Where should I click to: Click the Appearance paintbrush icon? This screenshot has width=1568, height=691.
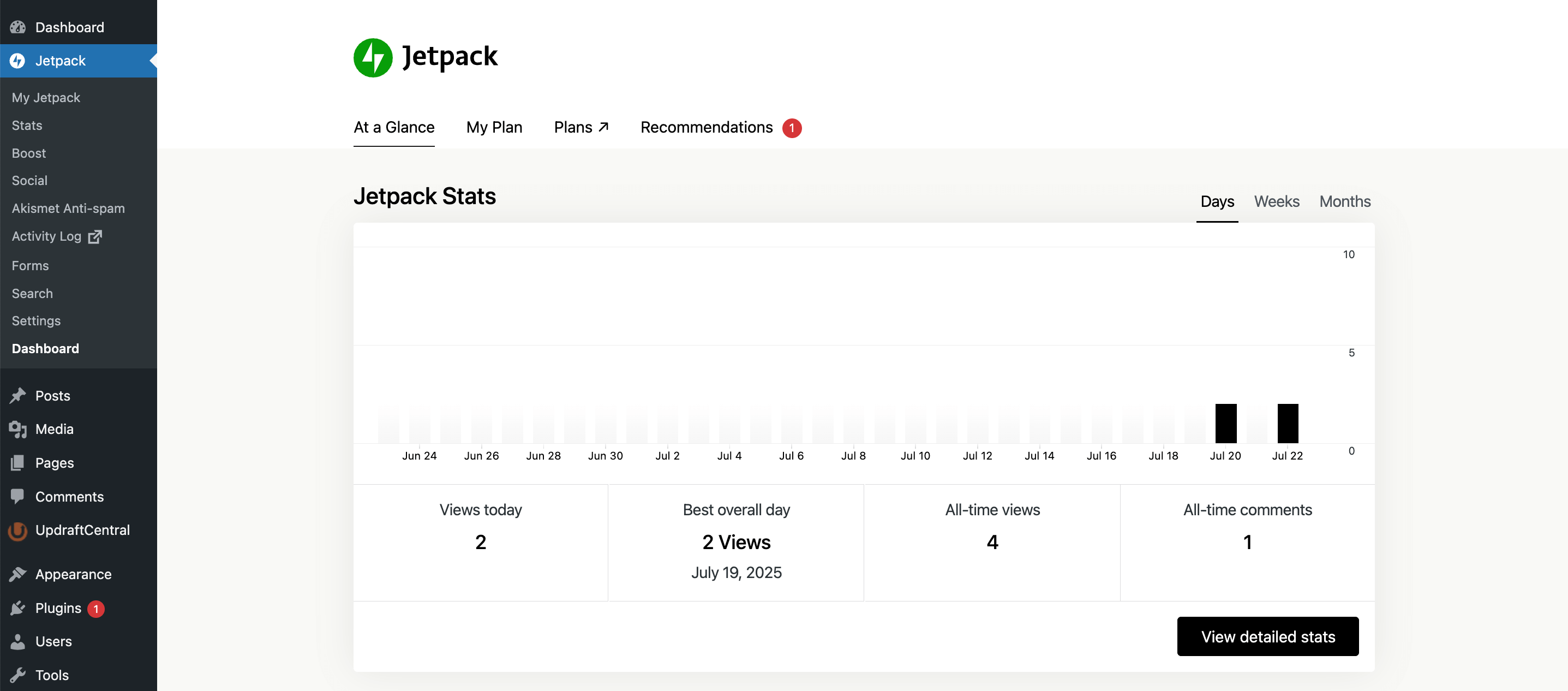pos(17,574)
